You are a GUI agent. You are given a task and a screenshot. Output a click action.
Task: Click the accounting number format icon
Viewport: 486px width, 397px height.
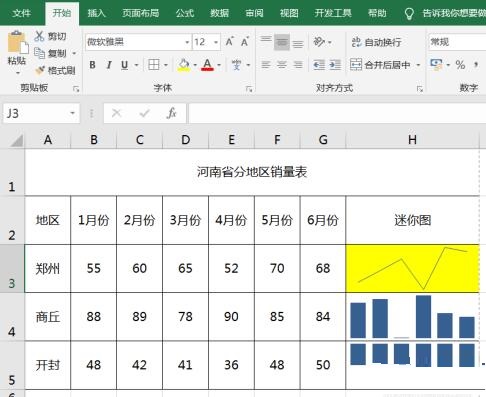coord(436,64)
